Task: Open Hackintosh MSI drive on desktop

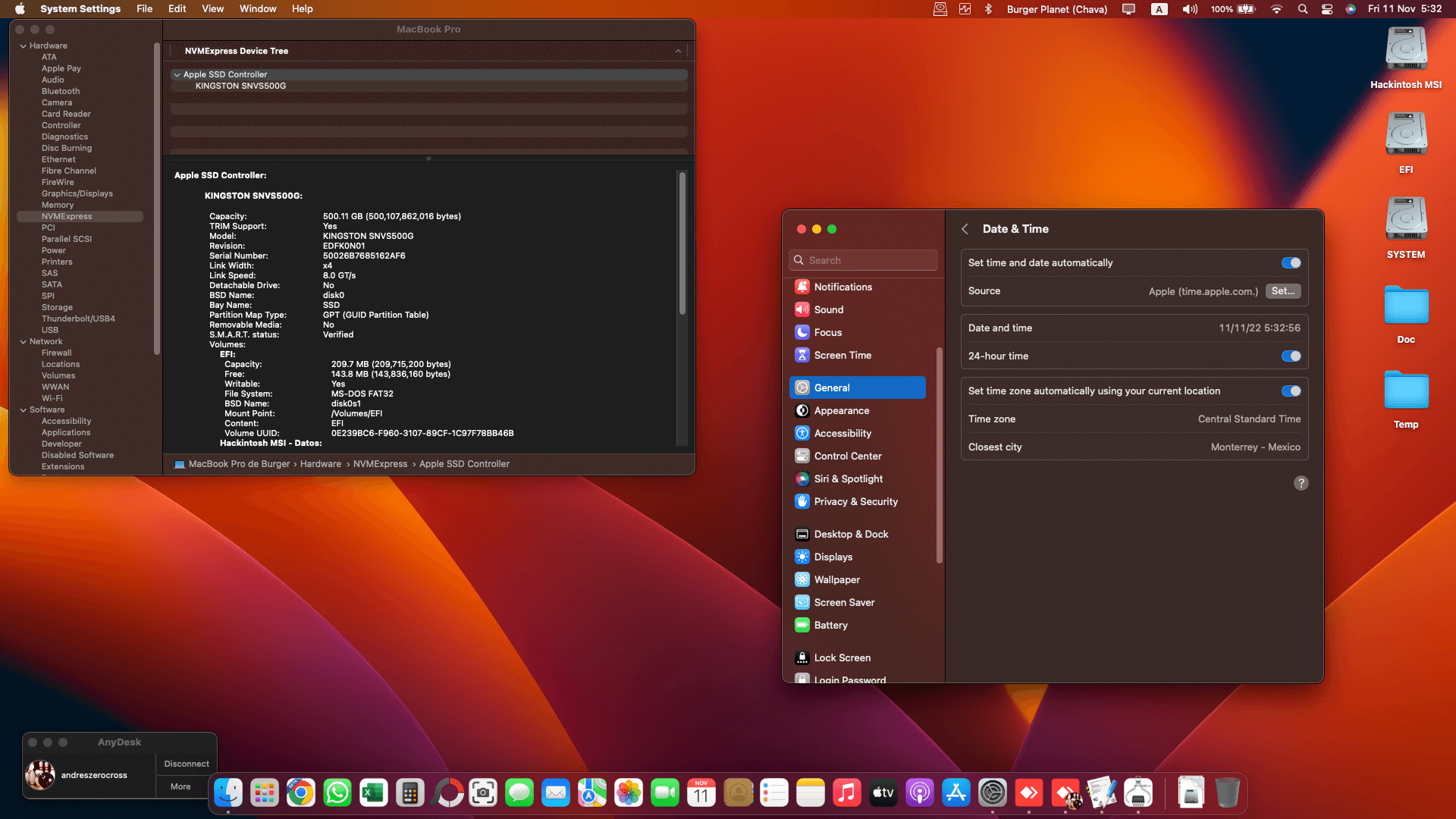Action: point(1406,58)
